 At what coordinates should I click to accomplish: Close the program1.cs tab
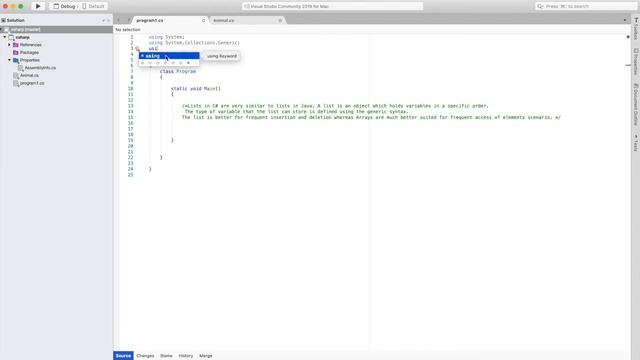tap(203, 20)
